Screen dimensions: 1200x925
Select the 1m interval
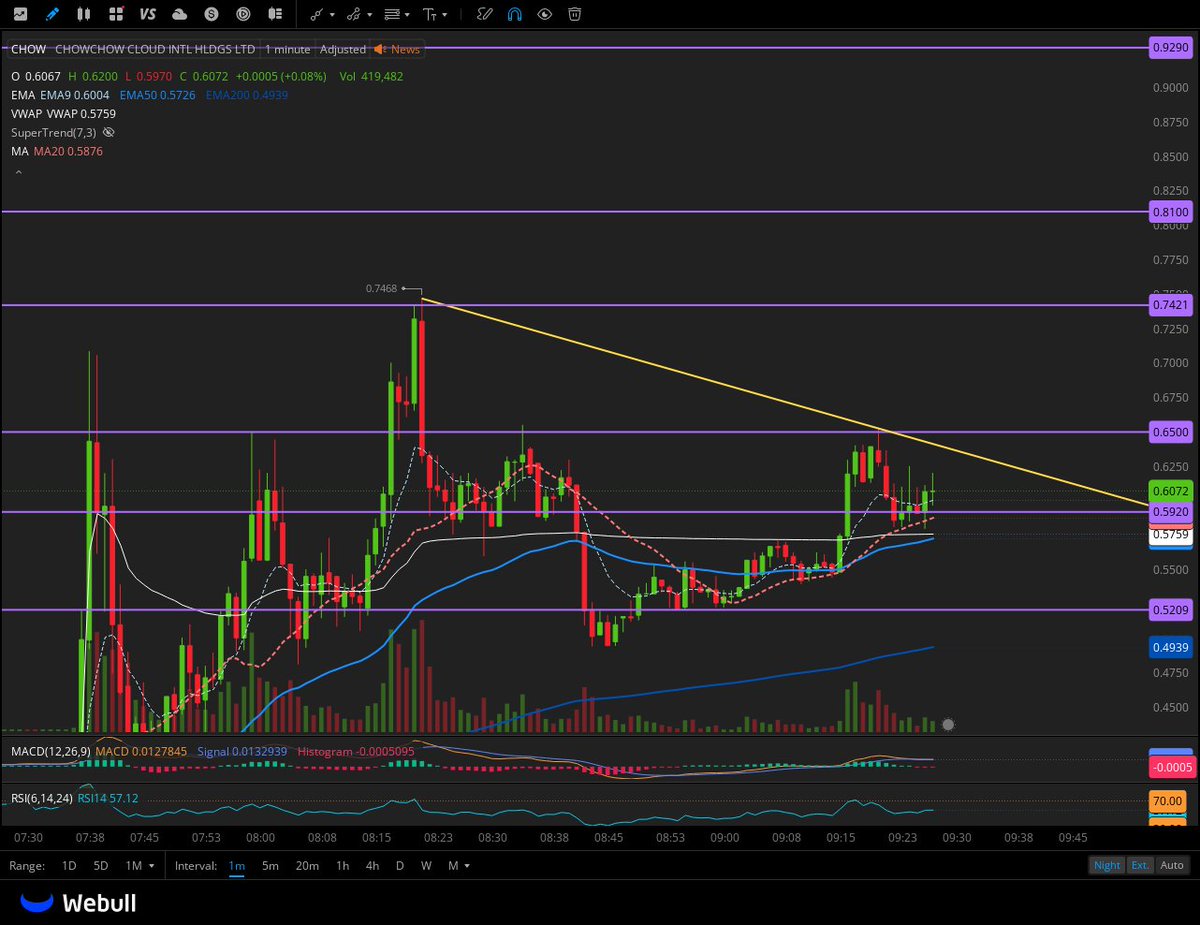tap(237, 865)
